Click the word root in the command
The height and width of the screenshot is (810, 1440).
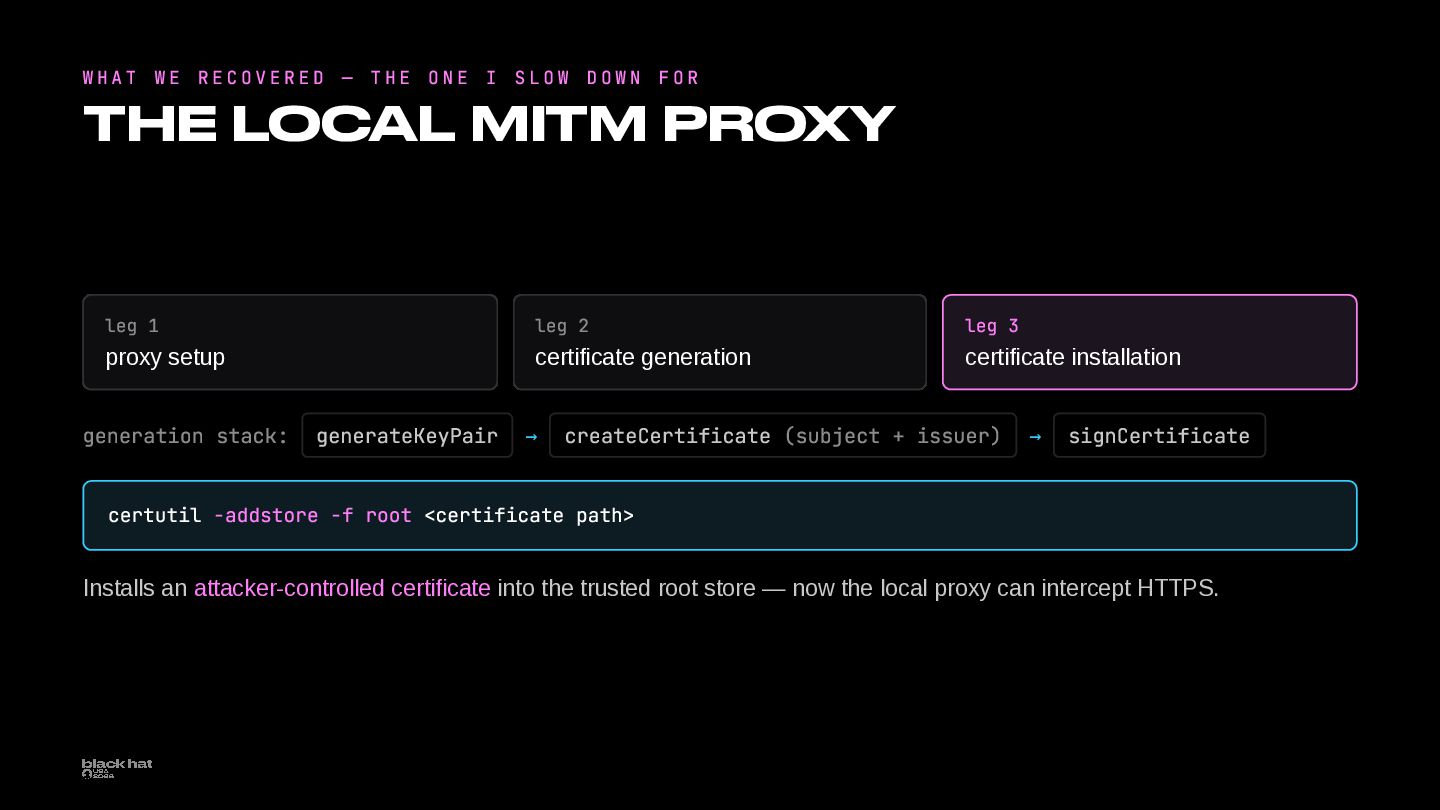pyautogui.click(x=389, y=516)
